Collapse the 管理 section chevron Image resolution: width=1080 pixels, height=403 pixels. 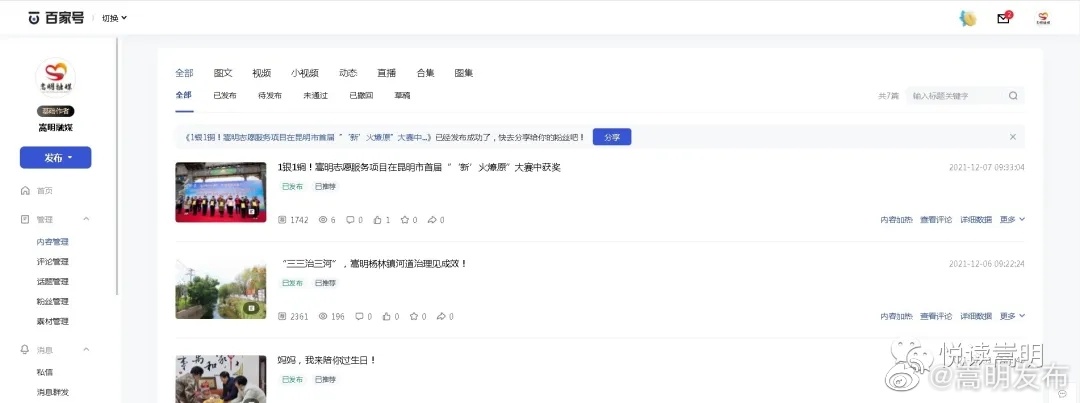pyautogui.click(x=86, y=219)
